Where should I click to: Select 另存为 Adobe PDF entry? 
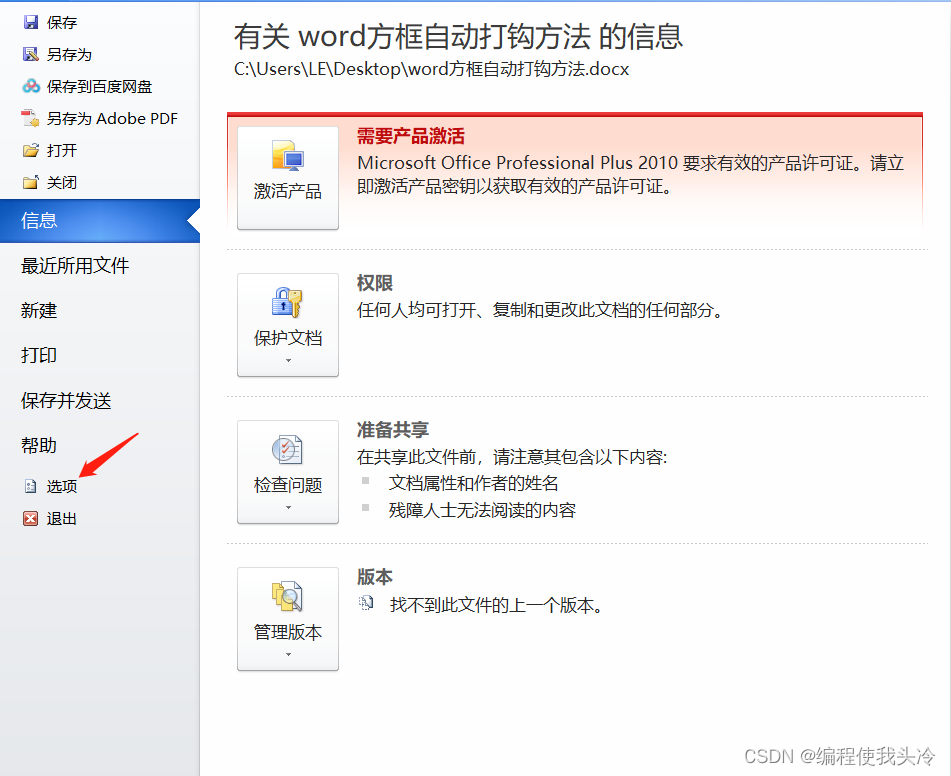(112, 118)
